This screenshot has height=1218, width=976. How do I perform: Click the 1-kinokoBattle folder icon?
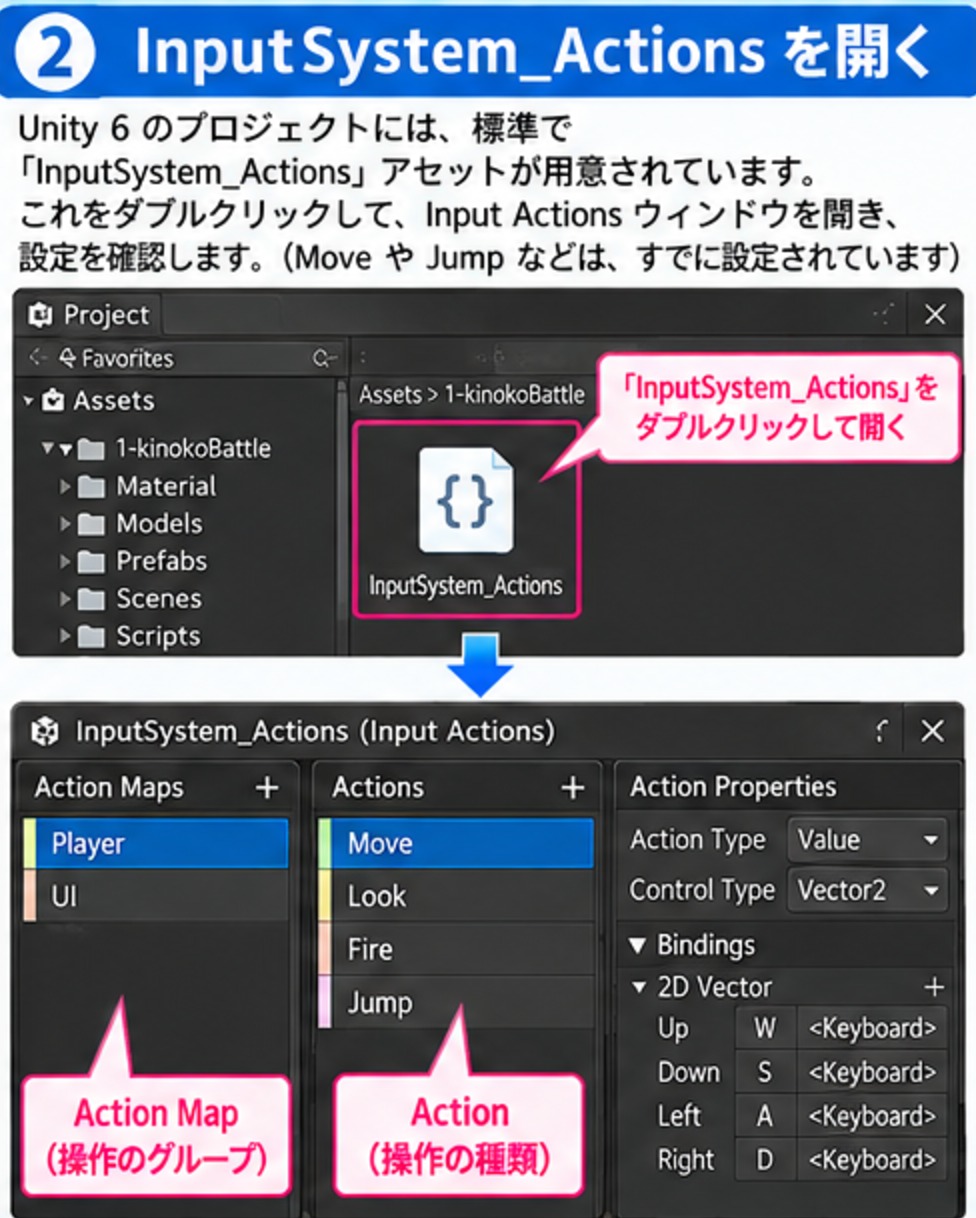91,449
